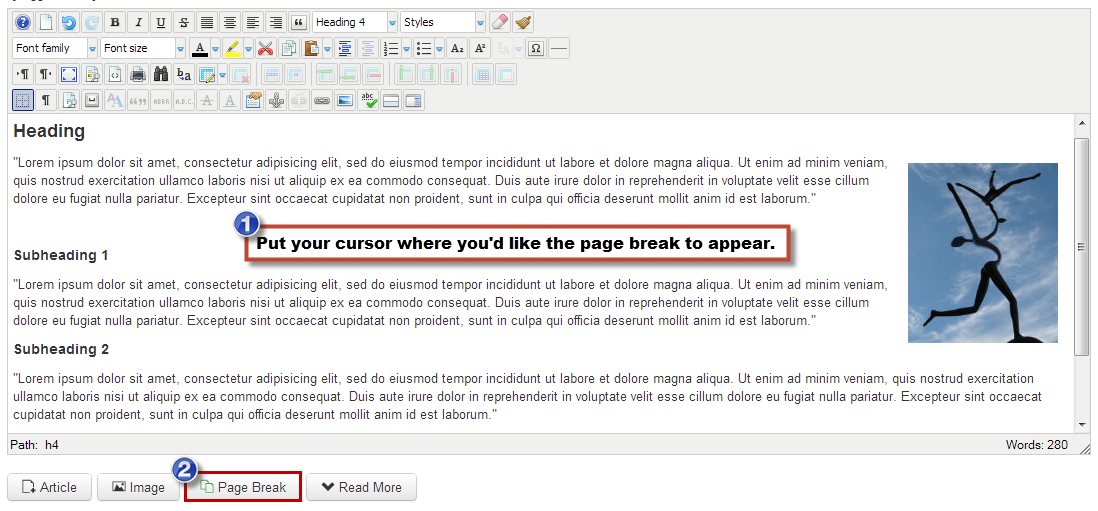Expand the bullet list style arrow

click(439, 49)
